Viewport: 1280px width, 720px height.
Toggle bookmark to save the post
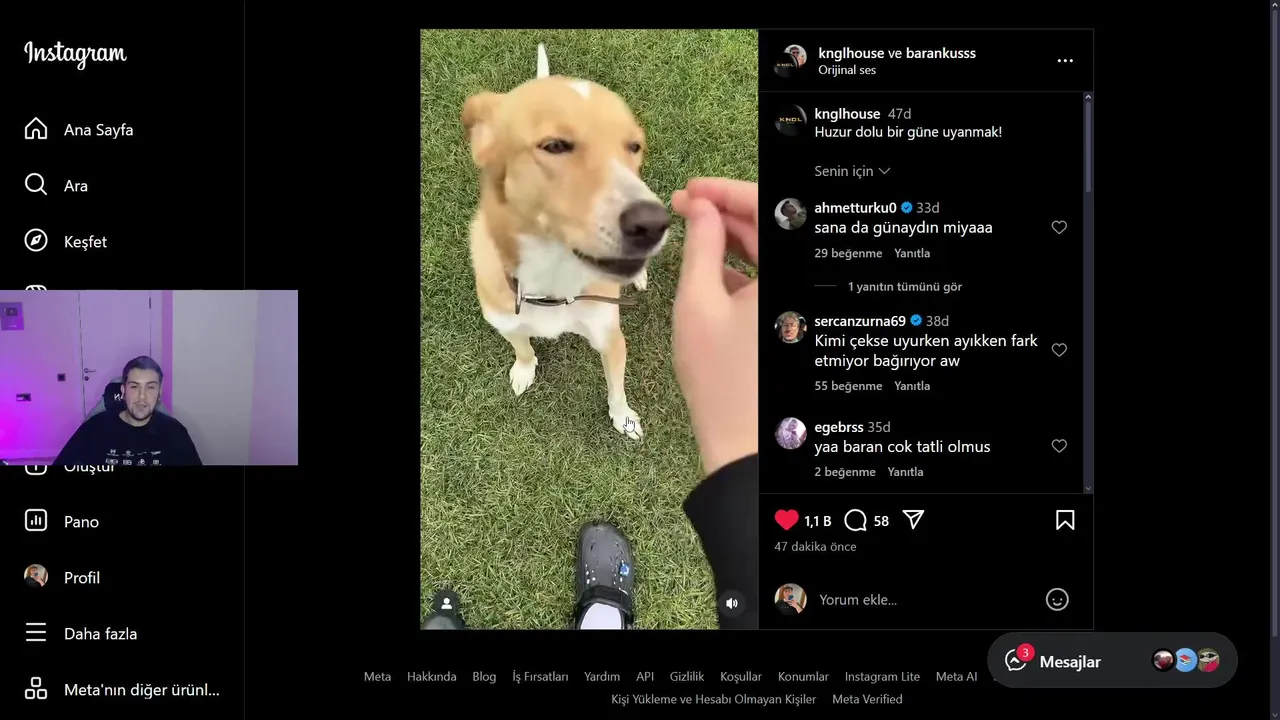(x=1065, y=520)
